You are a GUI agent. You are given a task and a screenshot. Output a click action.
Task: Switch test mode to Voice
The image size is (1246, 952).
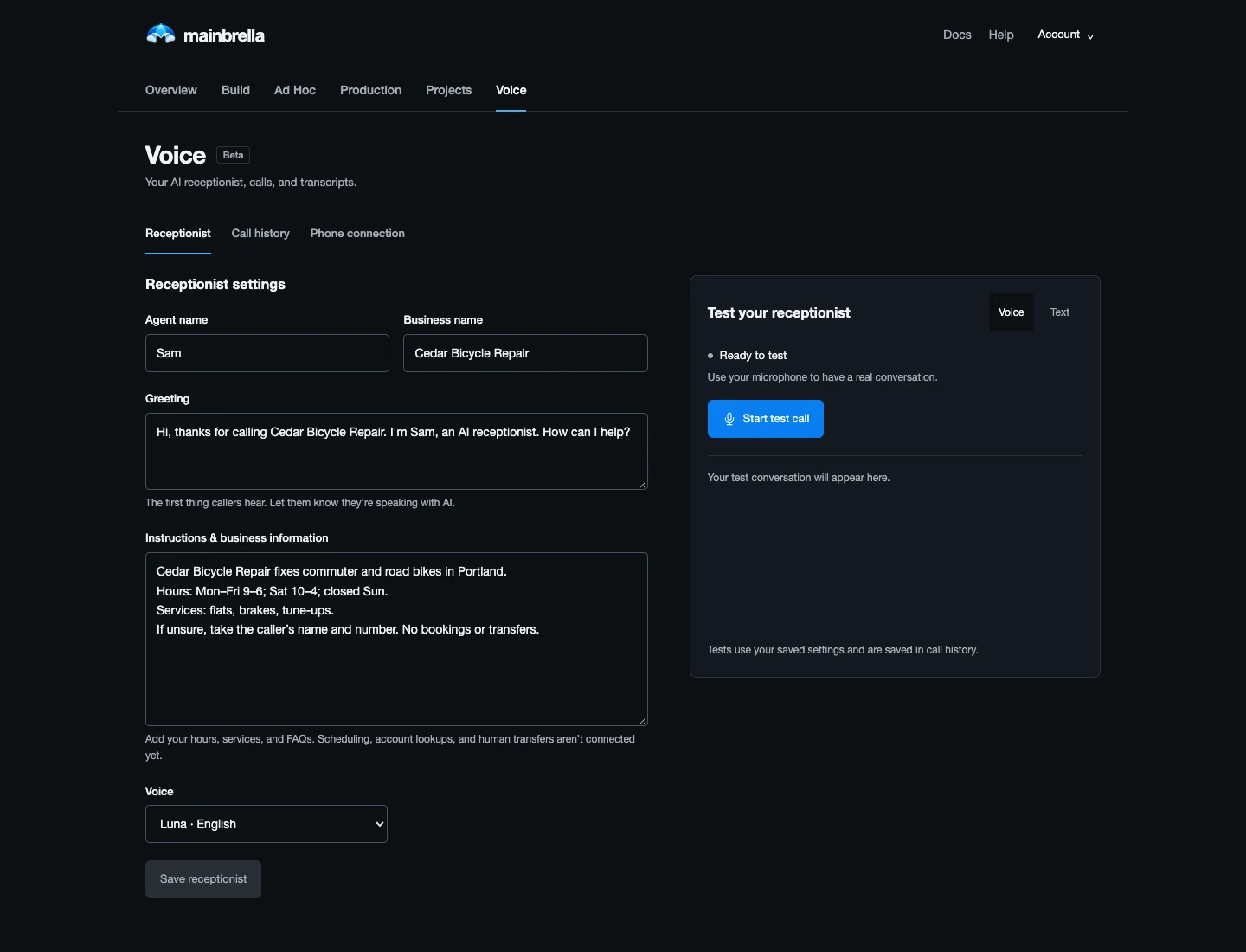click(x=1011, y=312)
